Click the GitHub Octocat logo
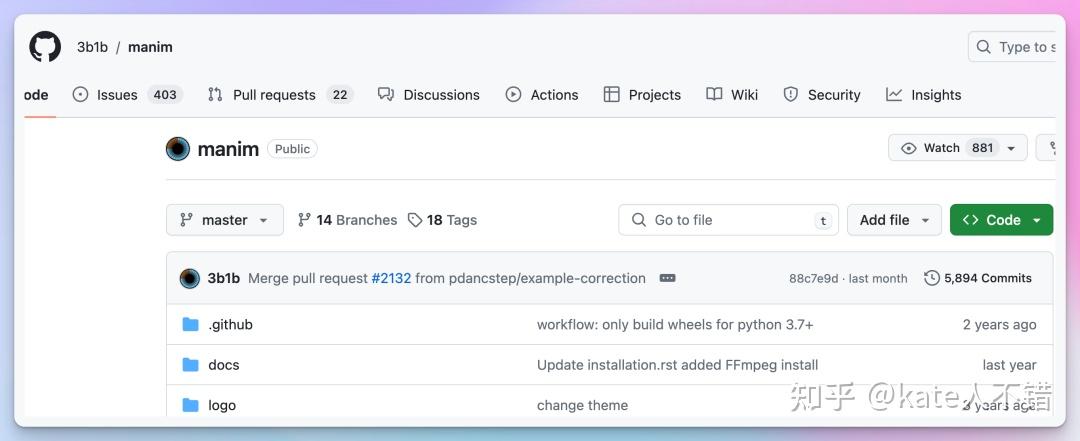 pyautogui.click(x=45, y=47)
